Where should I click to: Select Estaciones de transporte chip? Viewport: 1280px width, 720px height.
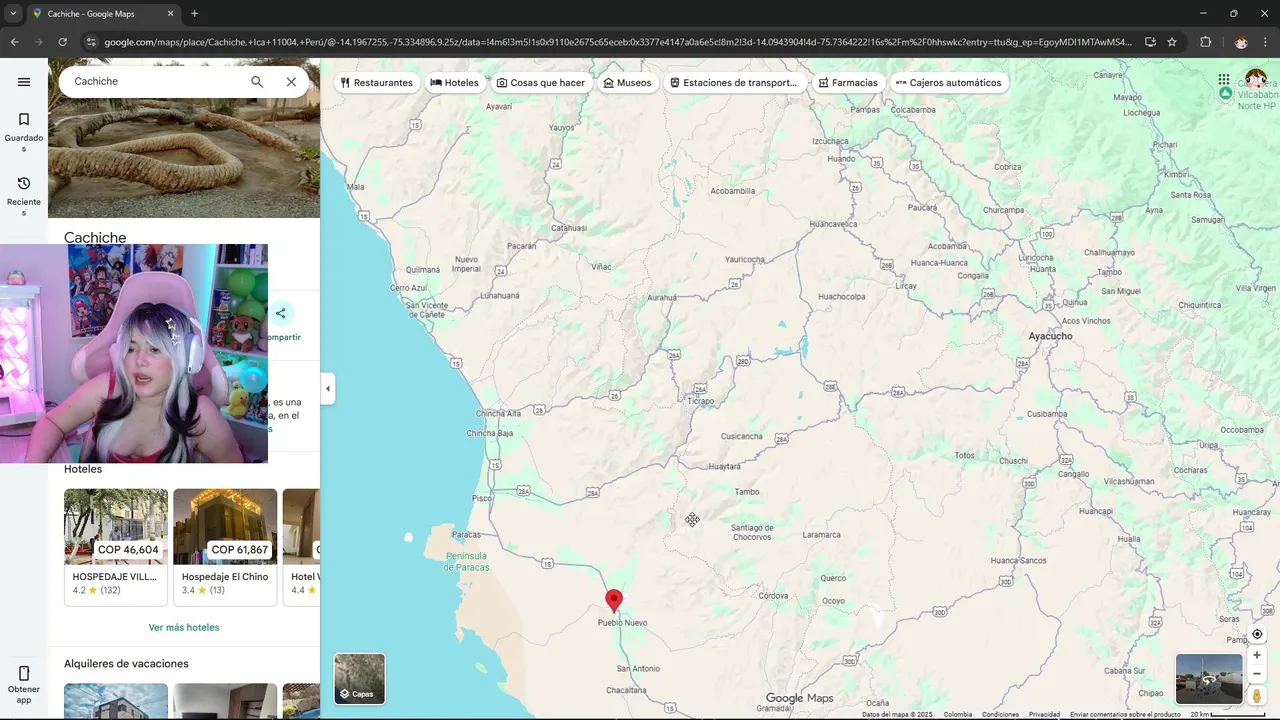pyautogui.click(x=734, y=83)
